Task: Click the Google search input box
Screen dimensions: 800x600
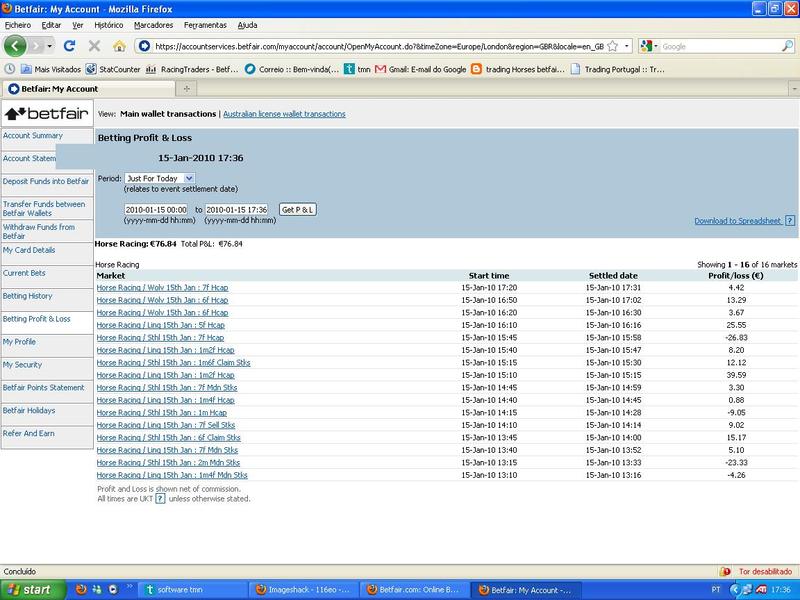Action: click(720, 46)
